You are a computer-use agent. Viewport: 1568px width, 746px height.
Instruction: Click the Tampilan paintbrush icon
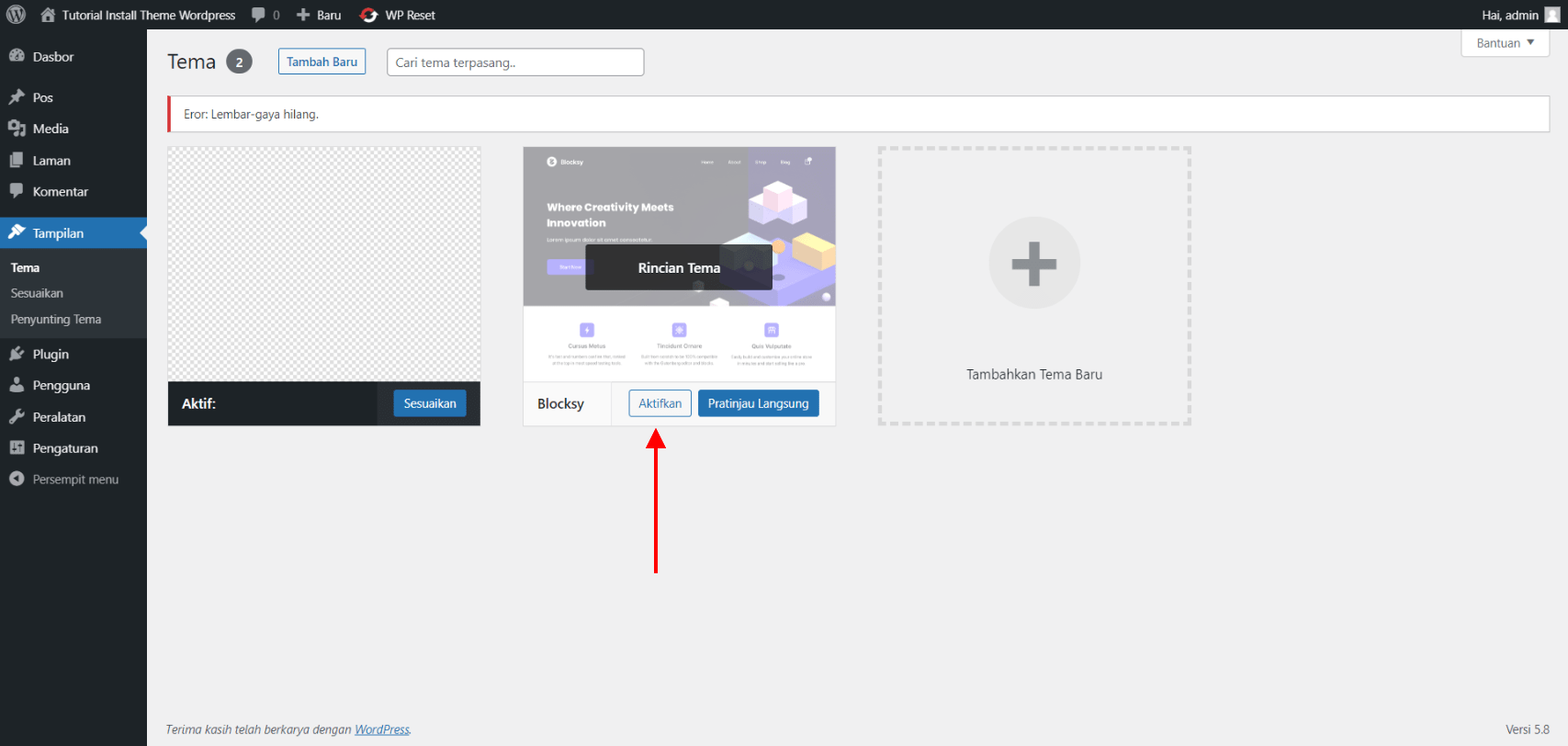click(x=17, y=232)
